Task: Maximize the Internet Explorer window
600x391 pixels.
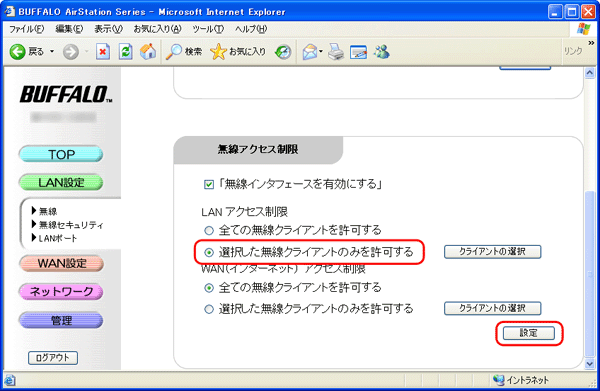Action: point(572,12)
